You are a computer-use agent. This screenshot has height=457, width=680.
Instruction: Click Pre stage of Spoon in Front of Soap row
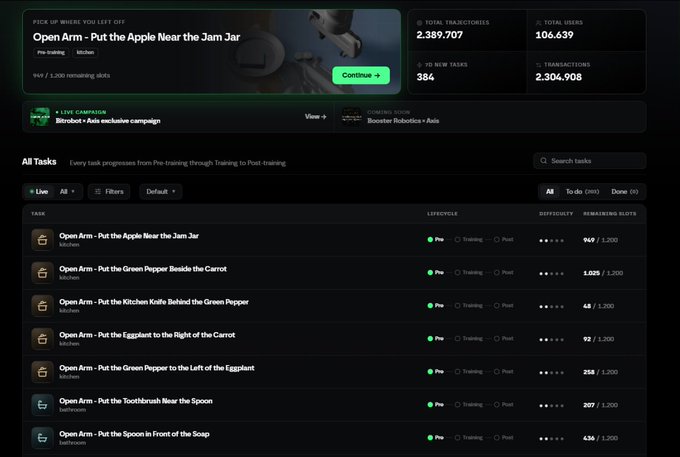coord(435,437)
